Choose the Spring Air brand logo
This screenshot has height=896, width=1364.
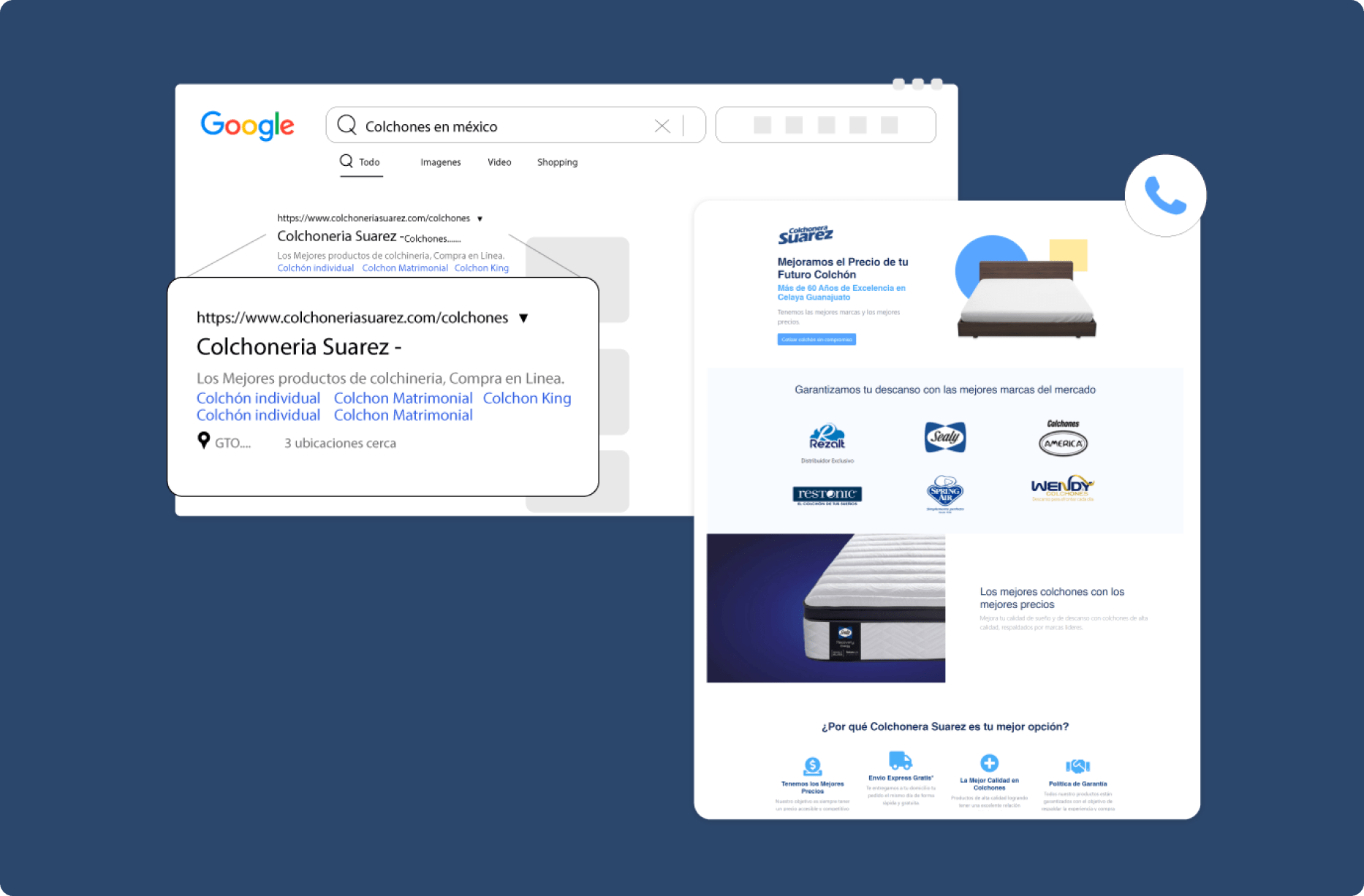pyautogui.click(x=944, y=493)
